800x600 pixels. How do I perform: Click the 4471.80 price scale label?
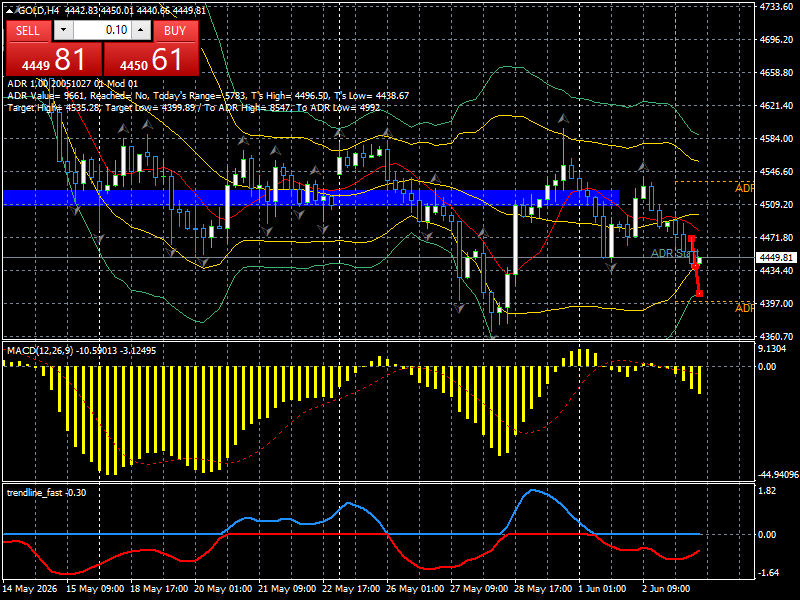pos(777,238)
